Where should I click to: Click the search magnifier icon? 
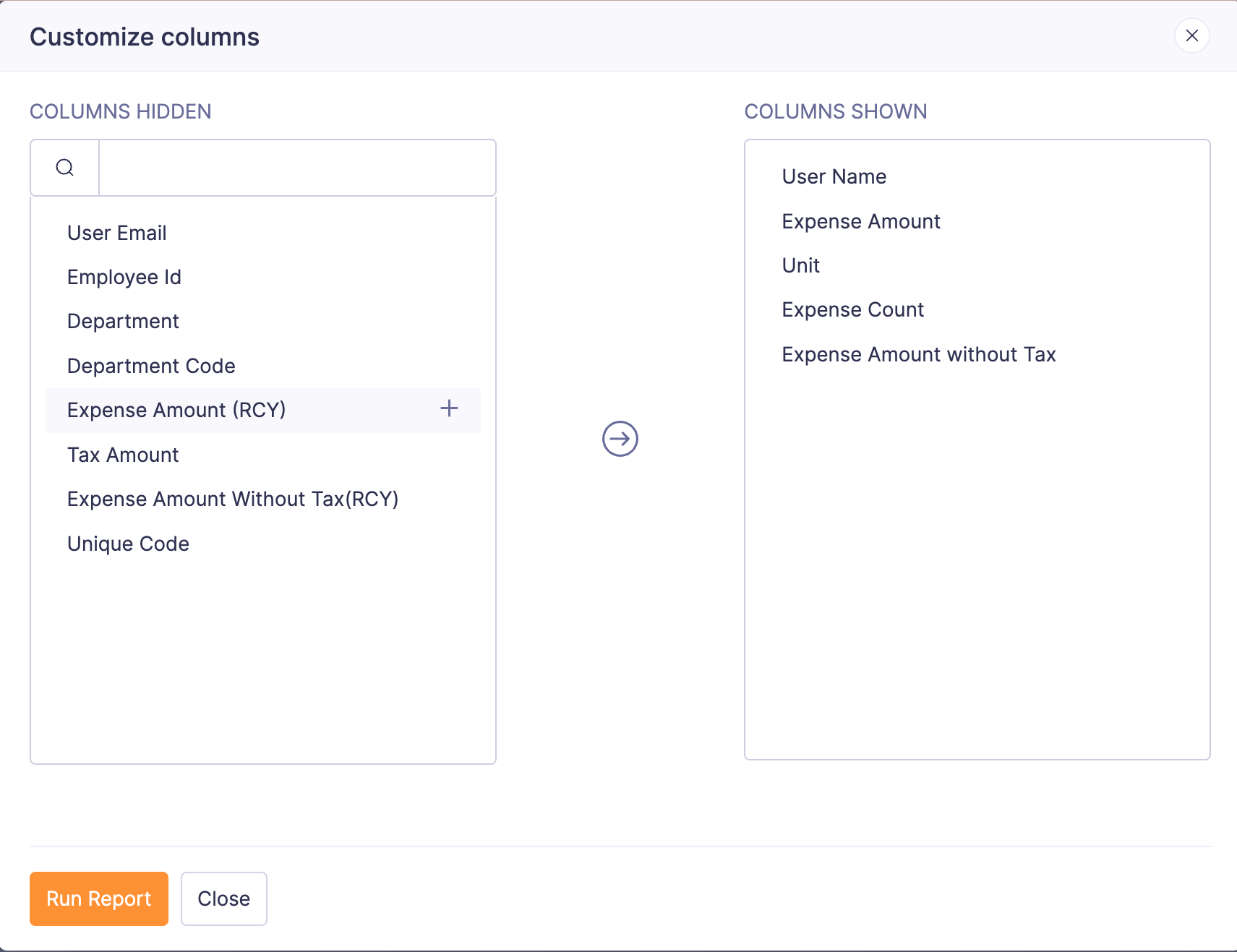click(x=64, y=167)
